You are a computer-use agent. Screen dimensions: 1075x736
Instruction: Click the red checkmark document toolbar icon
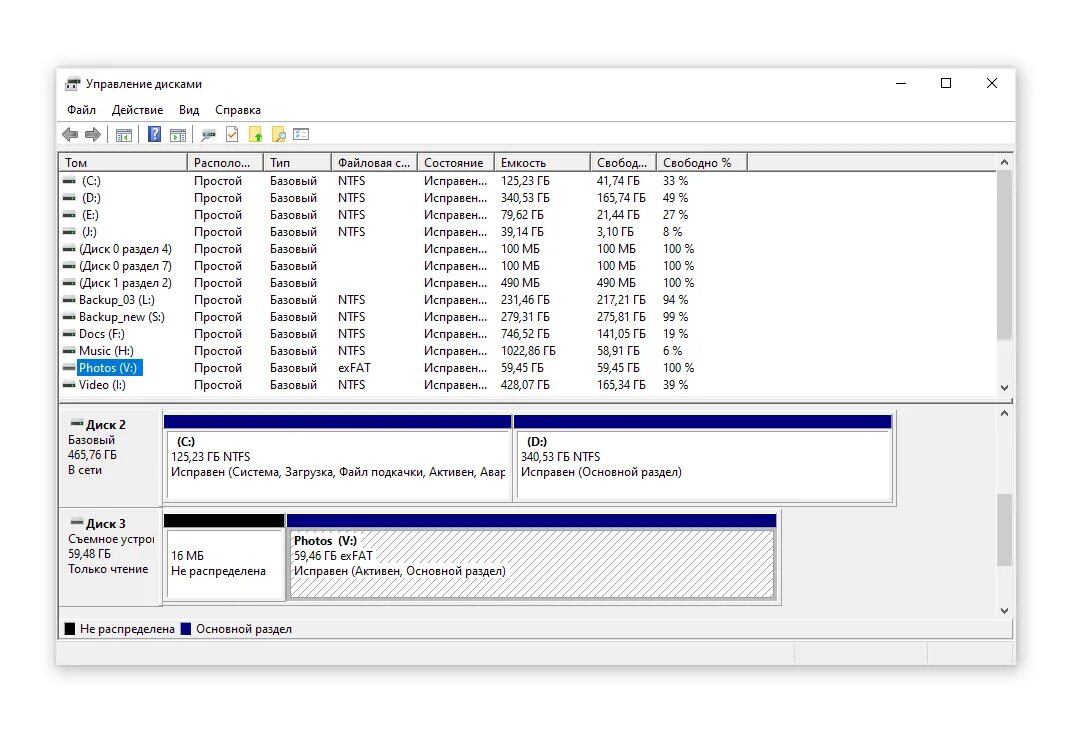point(232,134)
